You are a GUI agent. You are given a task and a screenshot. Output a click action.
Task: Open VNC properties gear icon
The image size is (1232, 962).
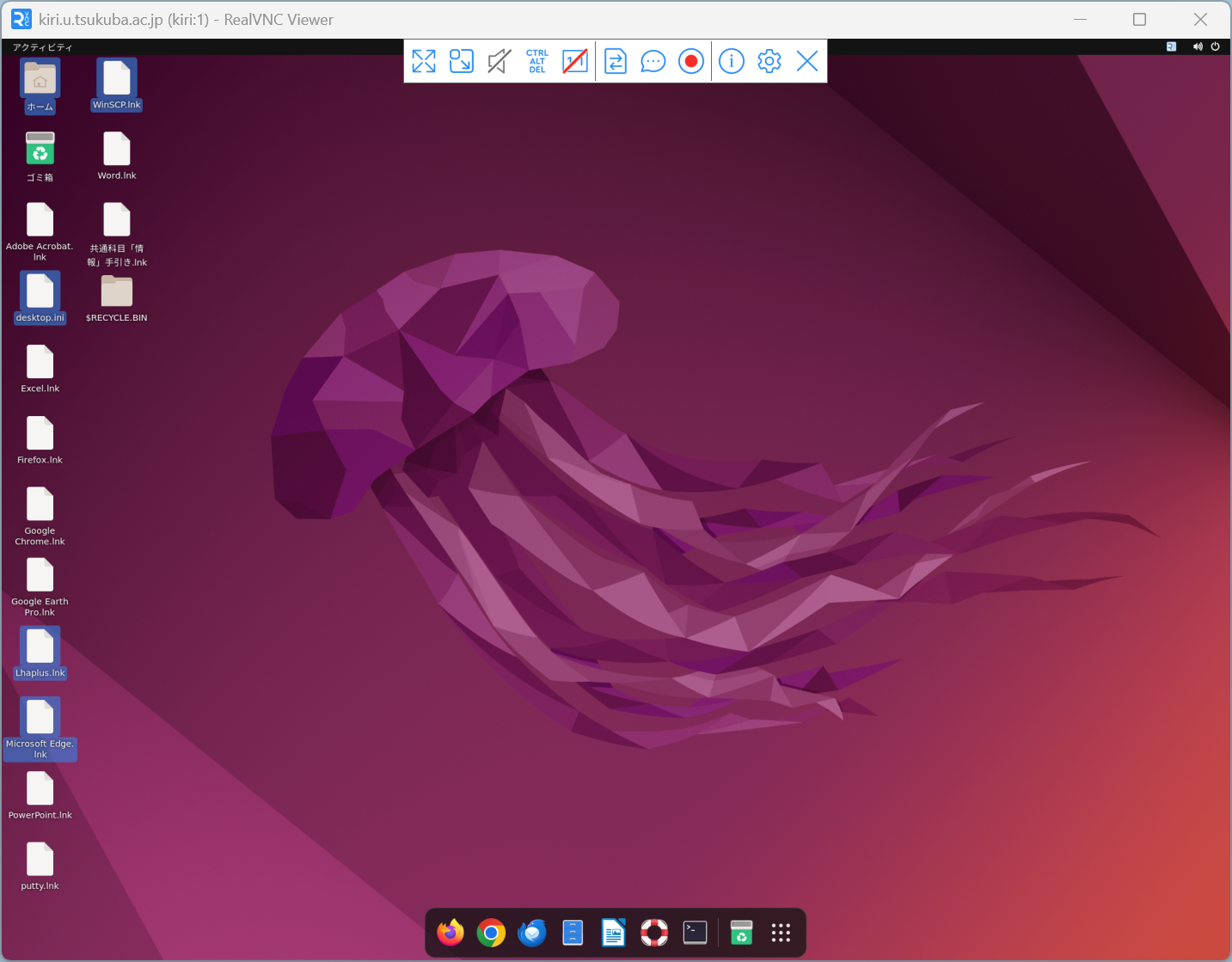(x=769, y=61)
